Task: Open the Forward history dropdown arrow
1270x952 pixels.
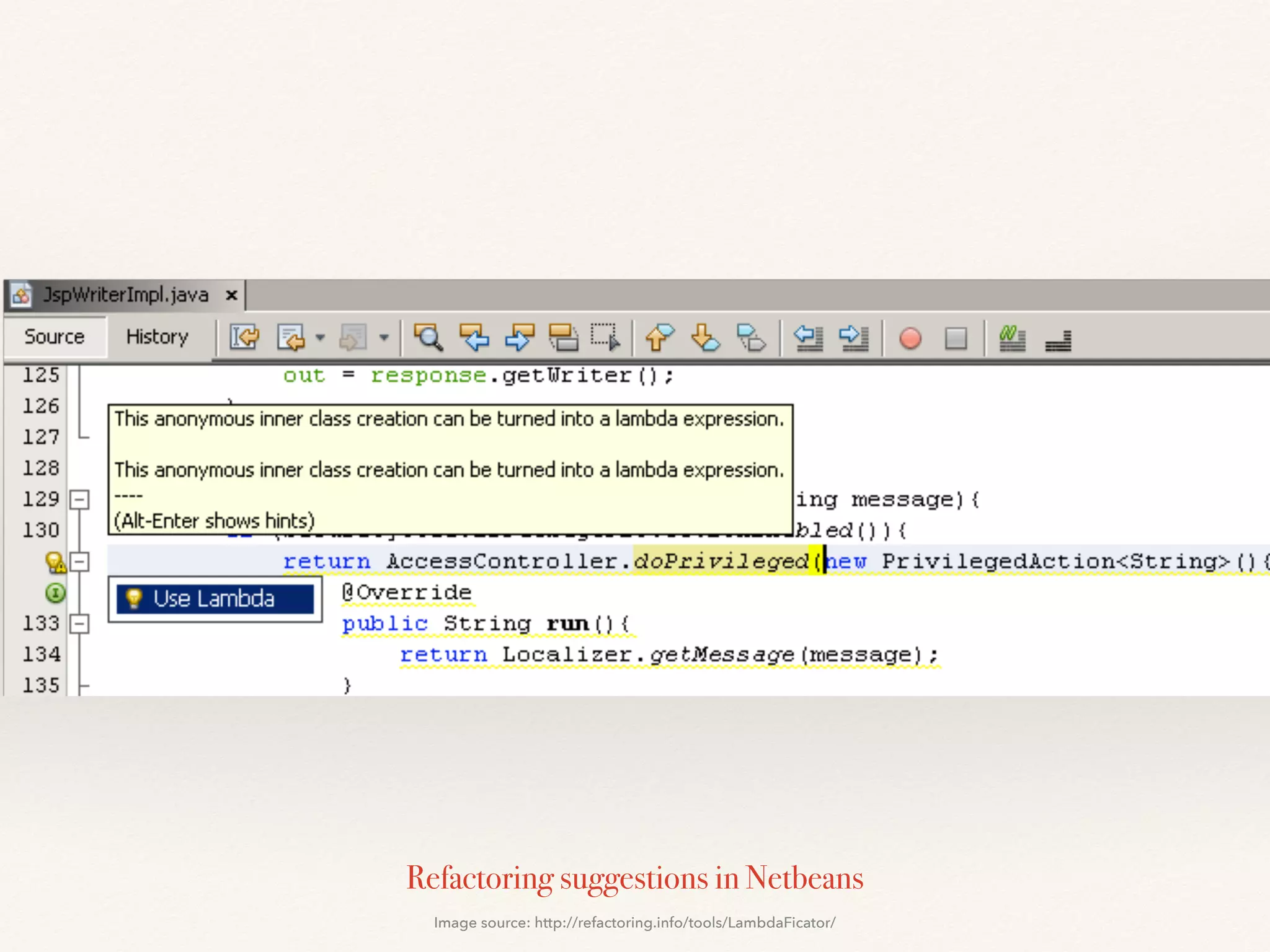Action: pyautogui.click(x=384, y=338)
